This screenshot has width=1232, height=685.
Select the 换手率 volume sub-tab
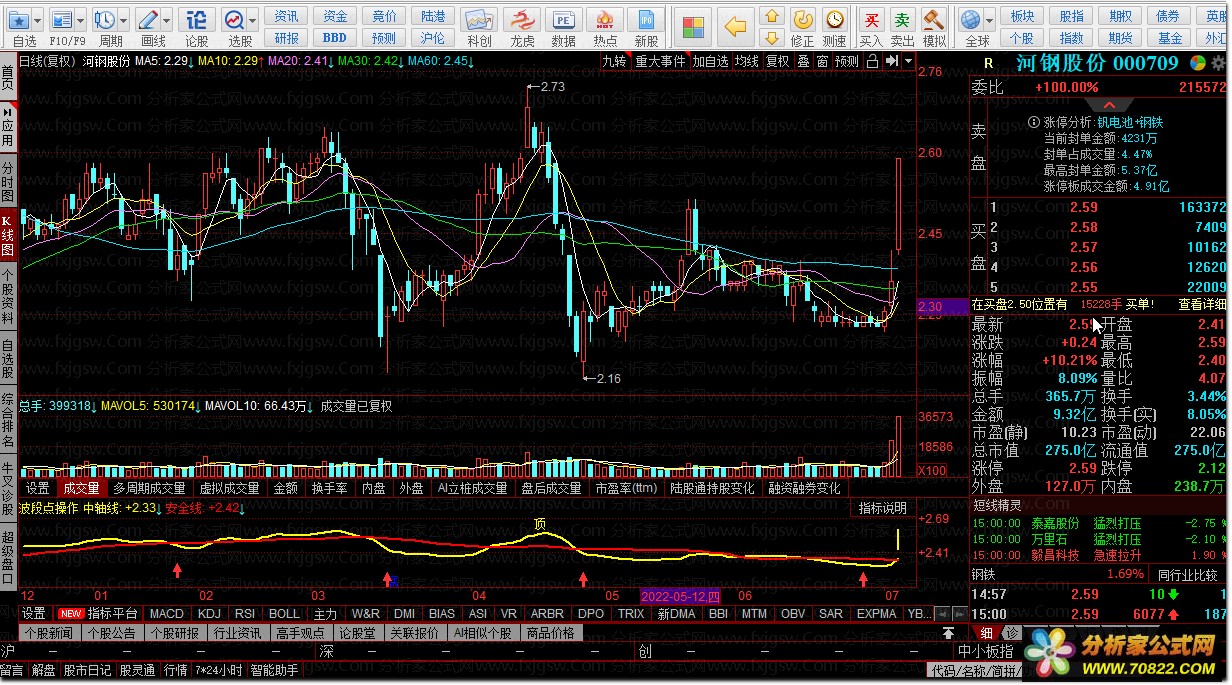coord(329,488)
